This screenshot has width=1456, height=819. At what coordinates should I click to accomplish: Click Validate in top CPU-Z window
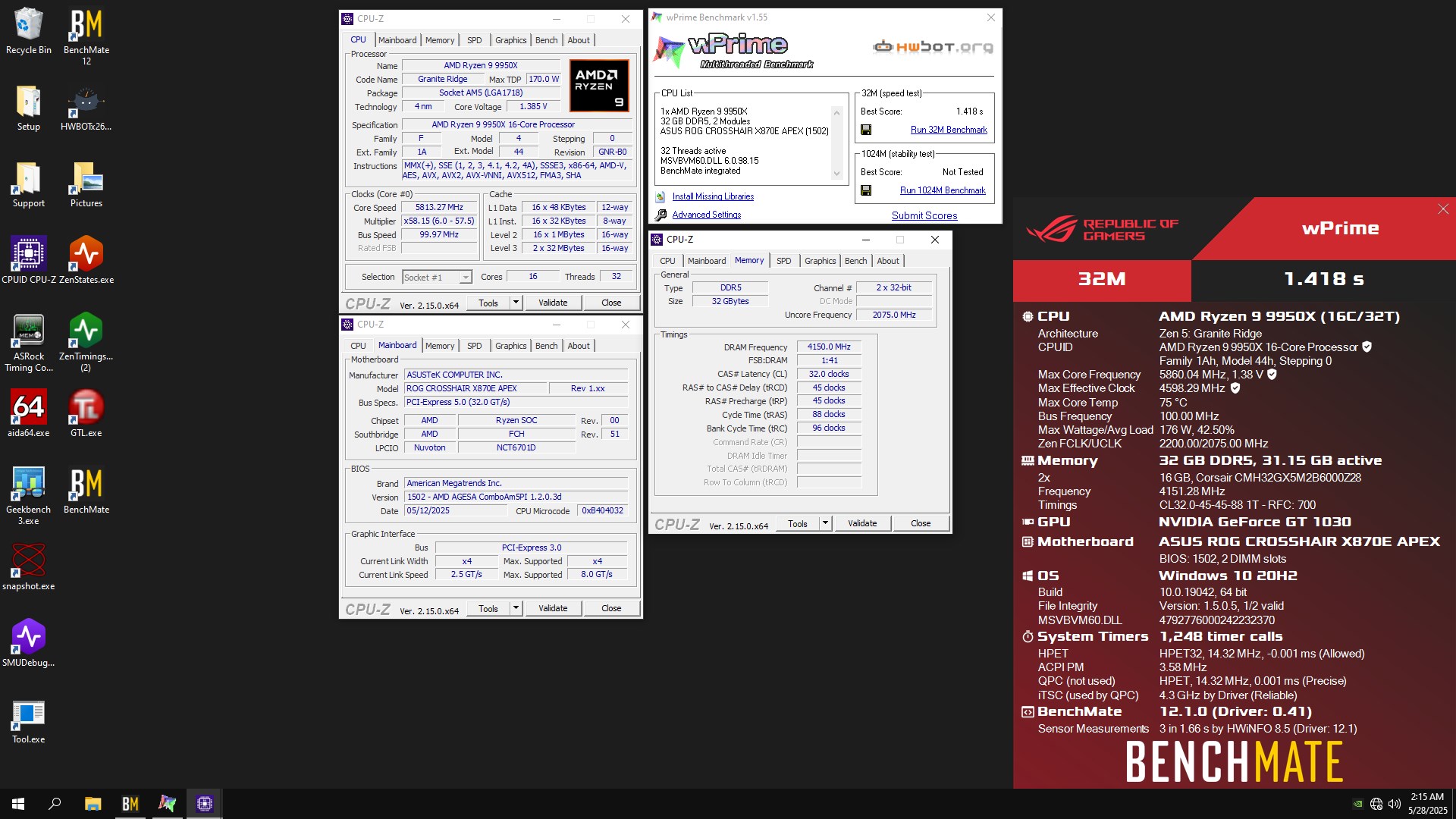coord(553,303)
